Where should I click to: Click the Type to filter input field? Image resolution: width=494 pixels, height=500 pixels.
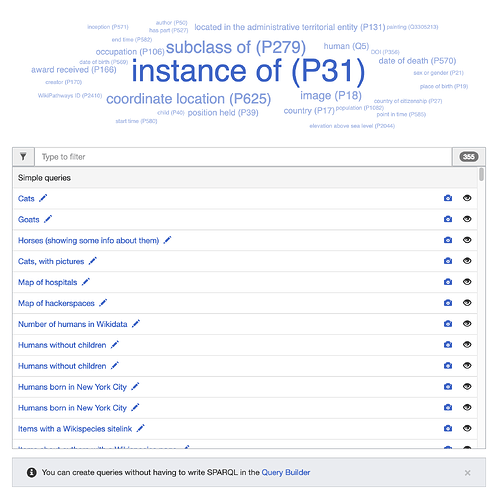pos(243,157)
